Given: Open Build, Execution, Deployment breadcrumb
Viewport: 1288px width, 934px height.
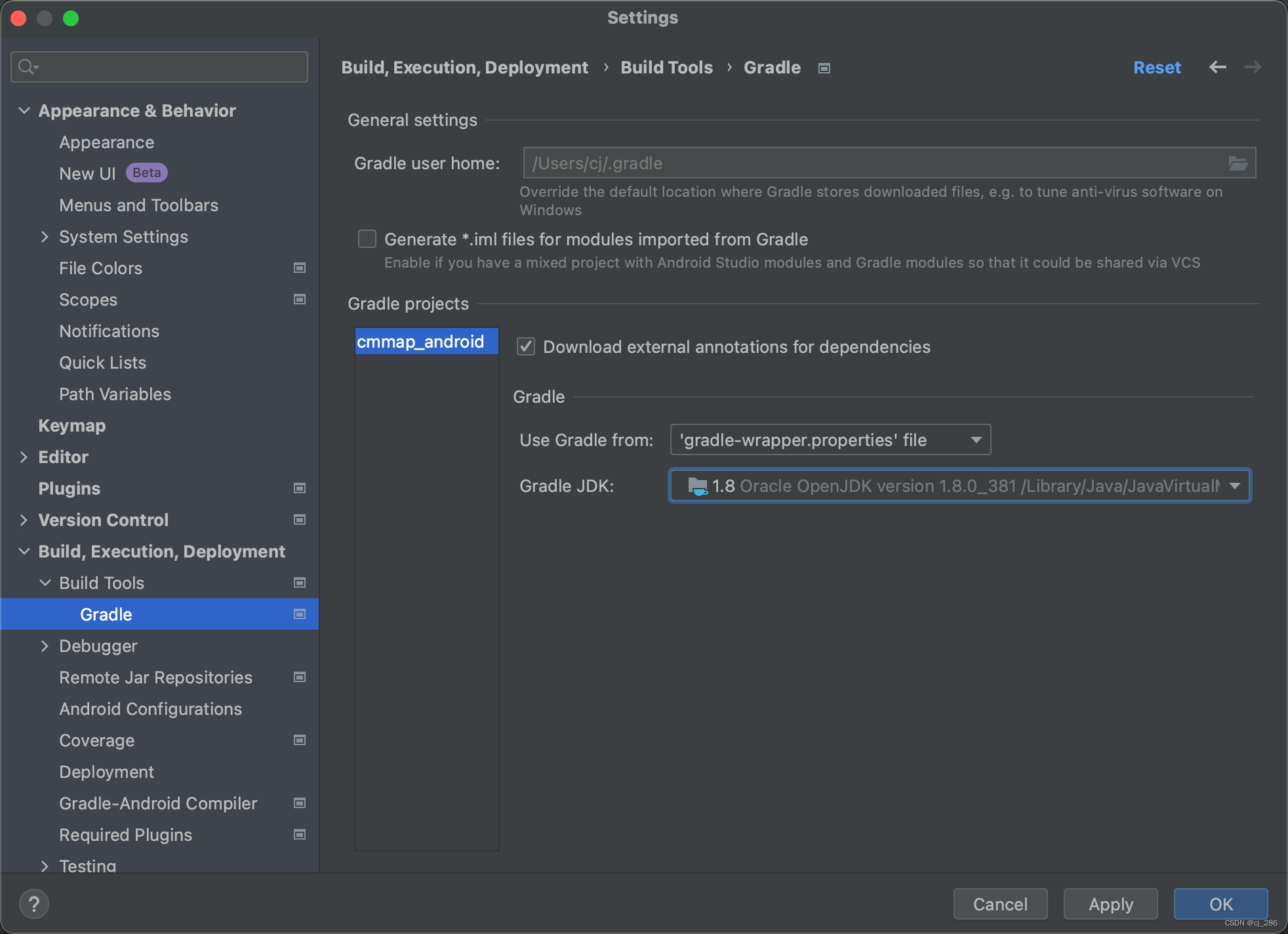Looking at the screenshot, I should [x=464, y=68].
